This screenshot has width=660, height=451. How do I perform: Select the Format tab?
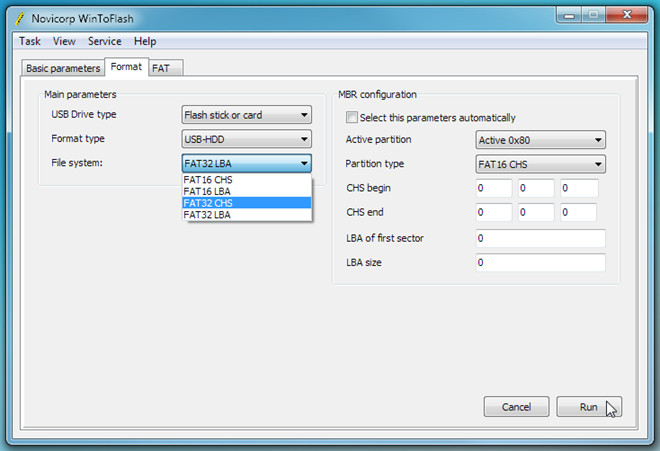click(x=126, y=67)
